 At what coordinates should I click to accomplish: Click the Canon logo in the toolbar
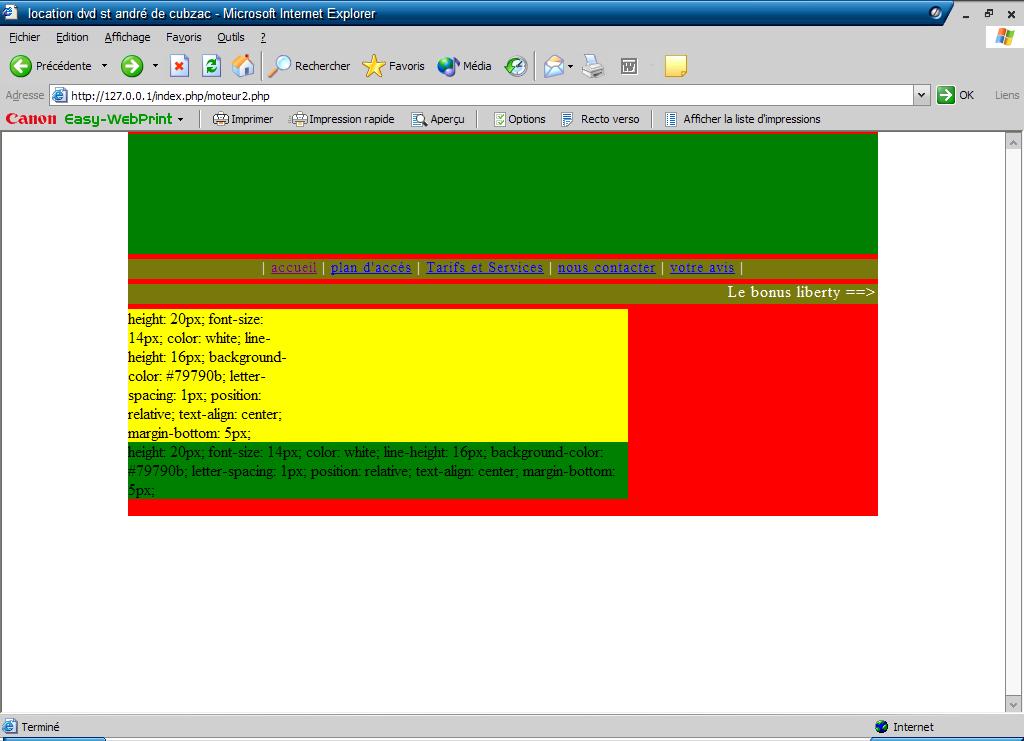(x=31, y=119)
